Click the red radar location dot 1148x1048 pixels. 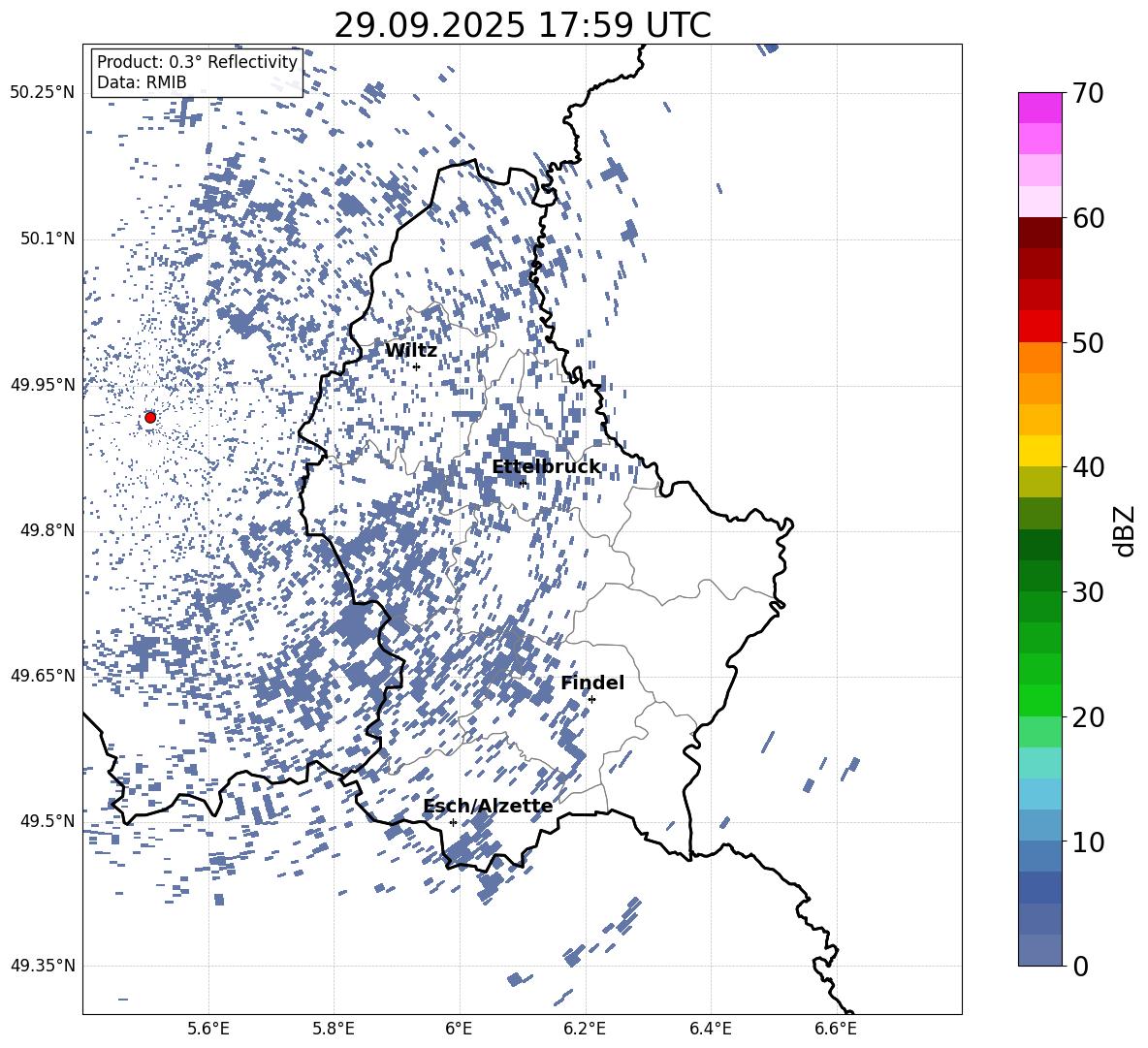click(x=150, y=417)
